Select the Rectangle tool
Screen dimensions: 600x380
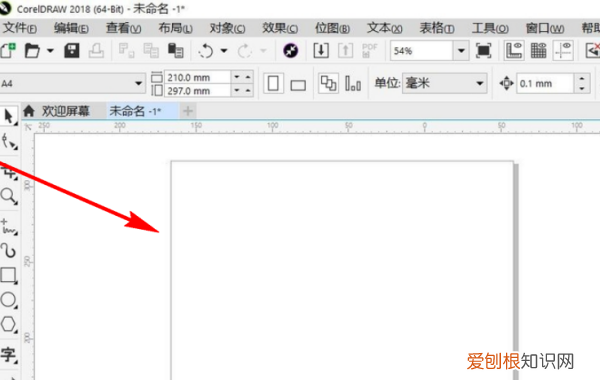click(9, 276)
